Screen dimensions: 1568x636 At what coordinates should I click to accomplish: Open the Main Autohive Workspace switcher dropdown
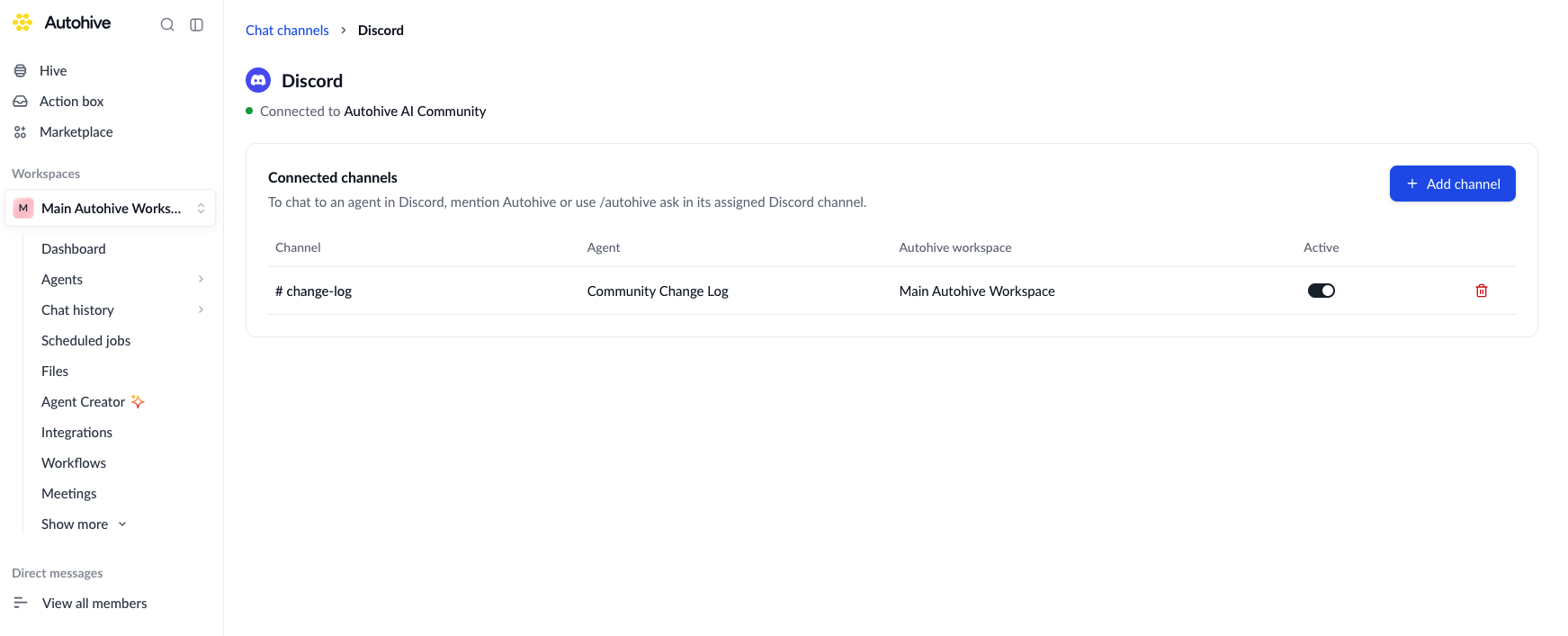(111, 208)
